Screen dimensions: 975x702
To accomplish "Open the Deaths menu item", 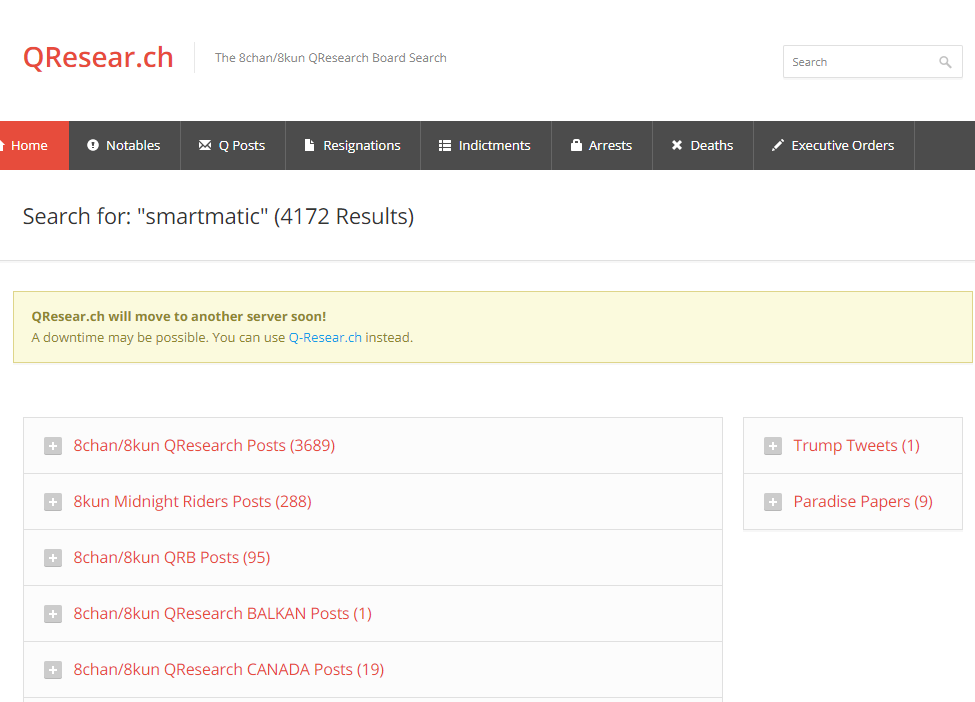I will [x=703, y=145].
